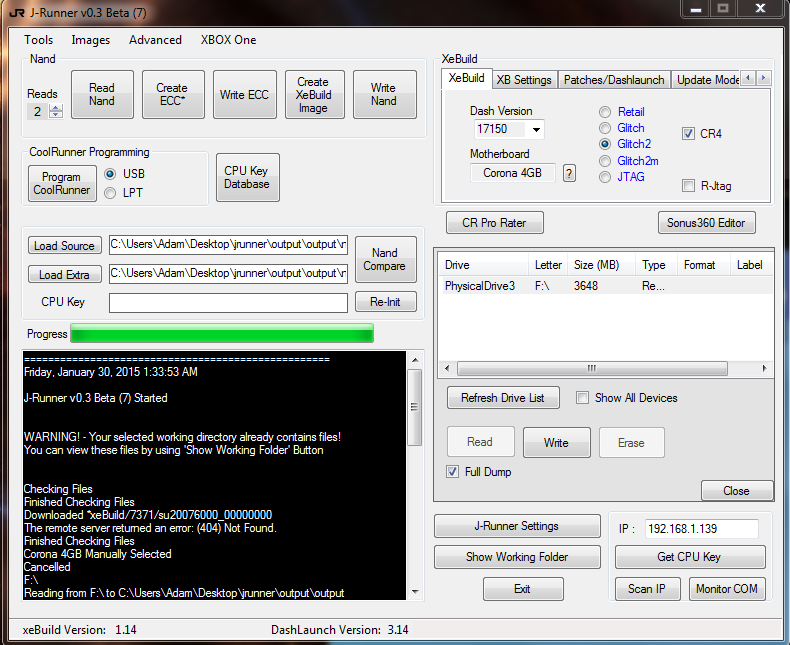Open the Images menu

[x=91, y=40]
